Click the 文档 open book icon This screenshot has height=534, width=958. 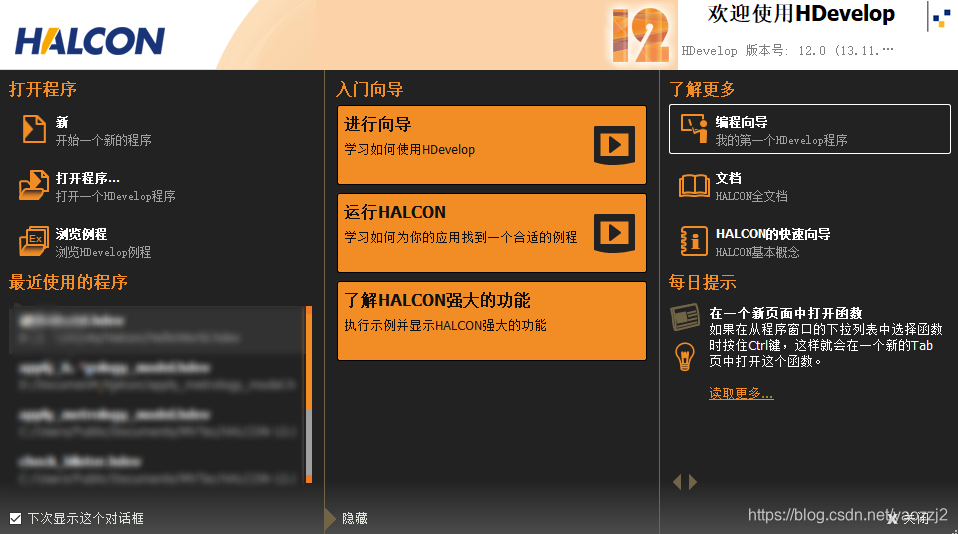694,186
